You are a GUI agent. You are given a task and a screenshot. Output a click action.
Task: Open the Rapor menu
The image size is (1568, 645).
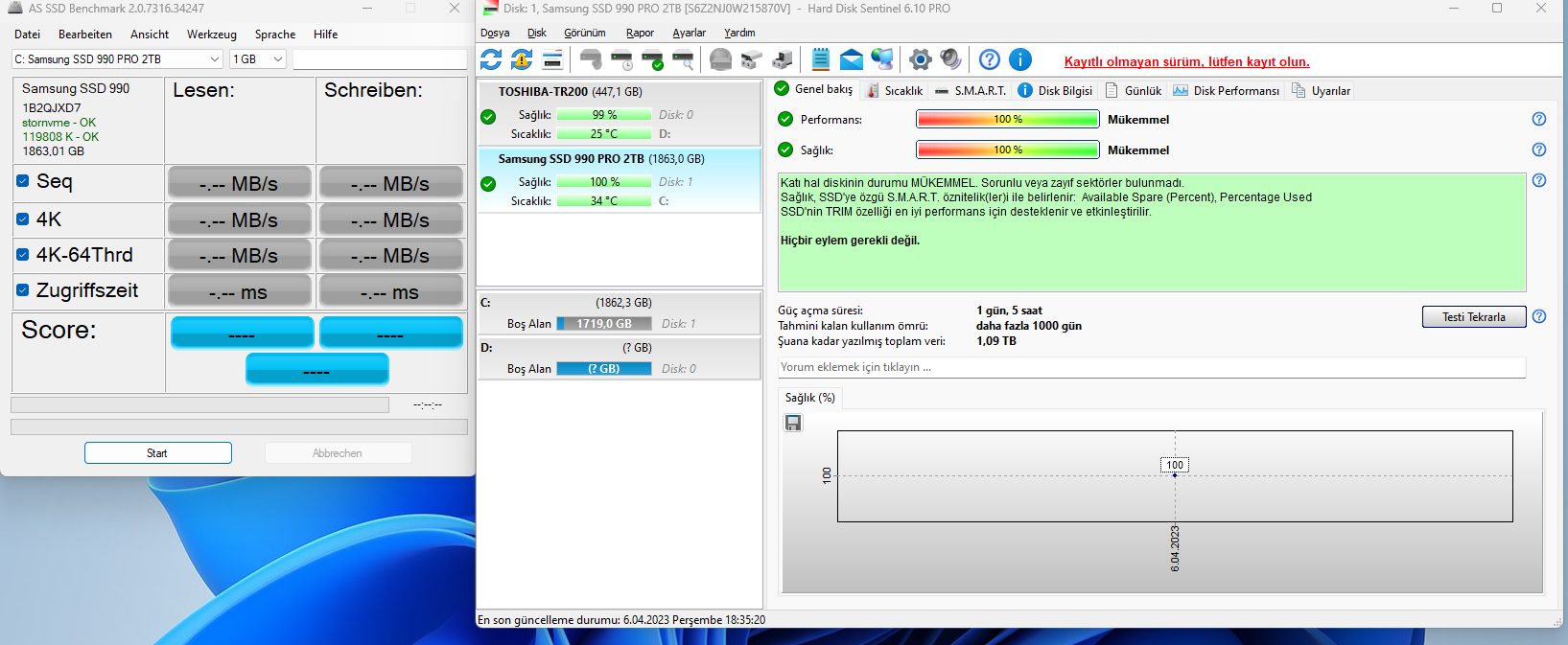[640, 33]
